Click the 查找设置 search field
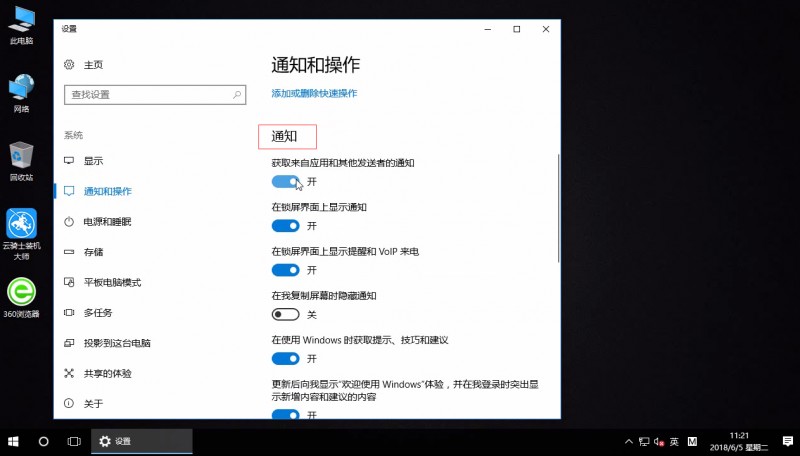 (x=155, y=95)
